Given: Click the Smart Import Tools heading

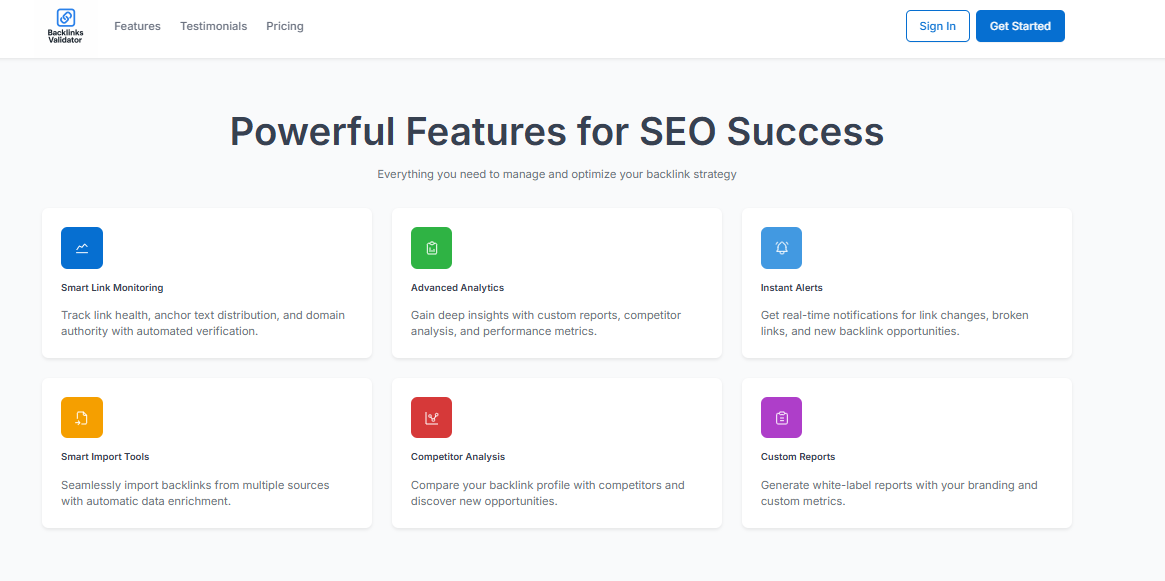Looking at the screenshot, I should [105, 457].
